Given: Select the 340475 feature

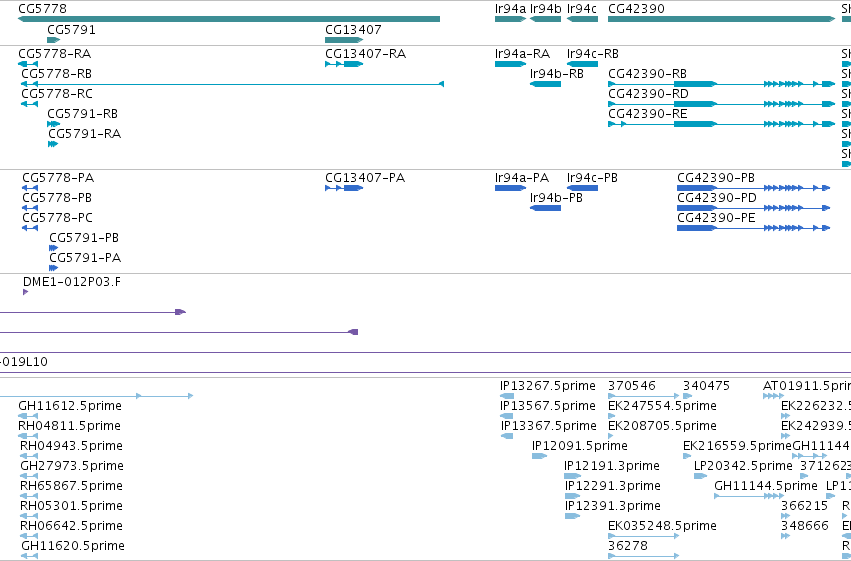Looking at the screenshot, I should coord(688,396).
